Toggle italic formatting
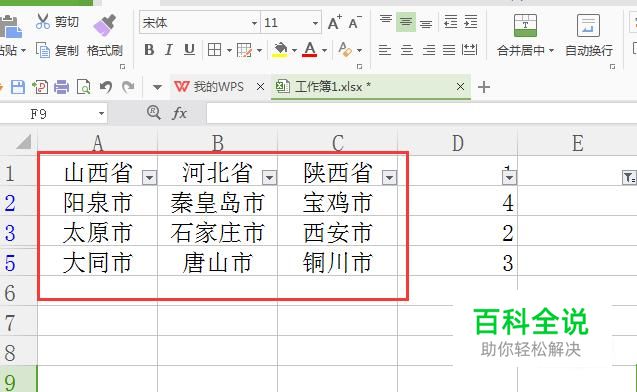The height and width of the screenshot is (392, 637). tap(169, 50)
